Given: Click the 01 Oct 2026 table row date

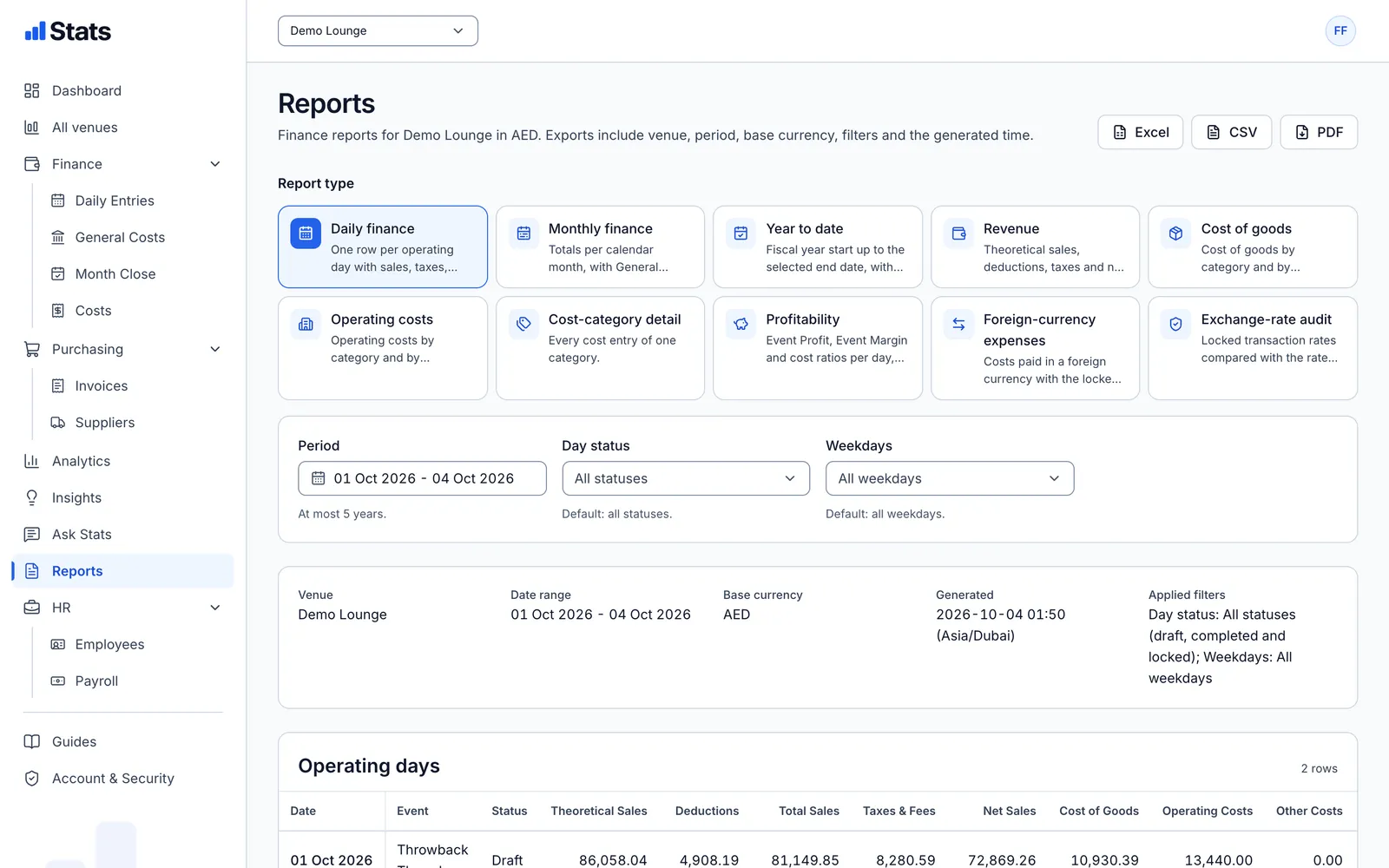Looking at the screenshot, I should click(332, 860).
